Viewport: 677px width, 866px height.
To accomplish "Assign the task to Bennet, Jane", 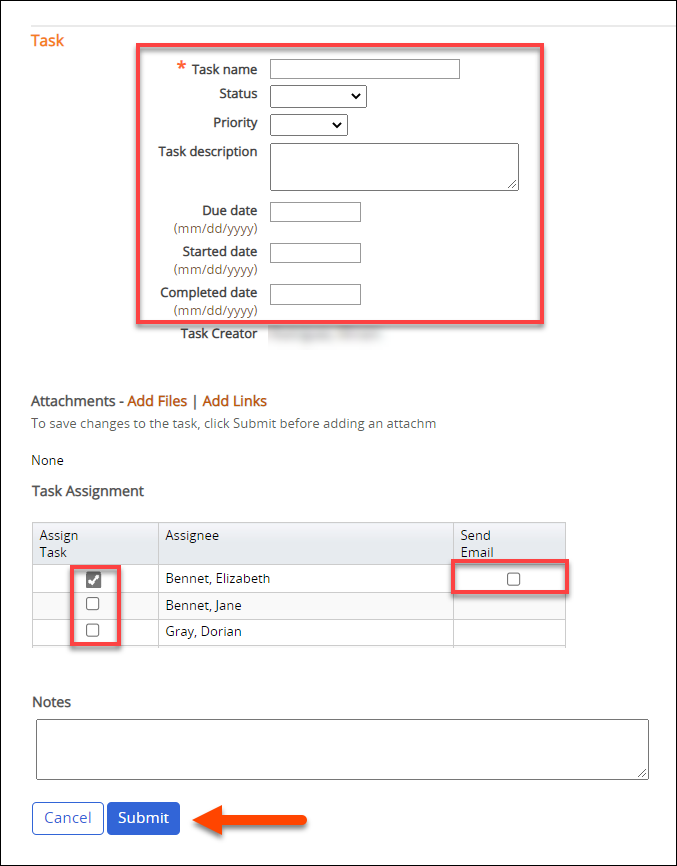I will click(93, 604).
